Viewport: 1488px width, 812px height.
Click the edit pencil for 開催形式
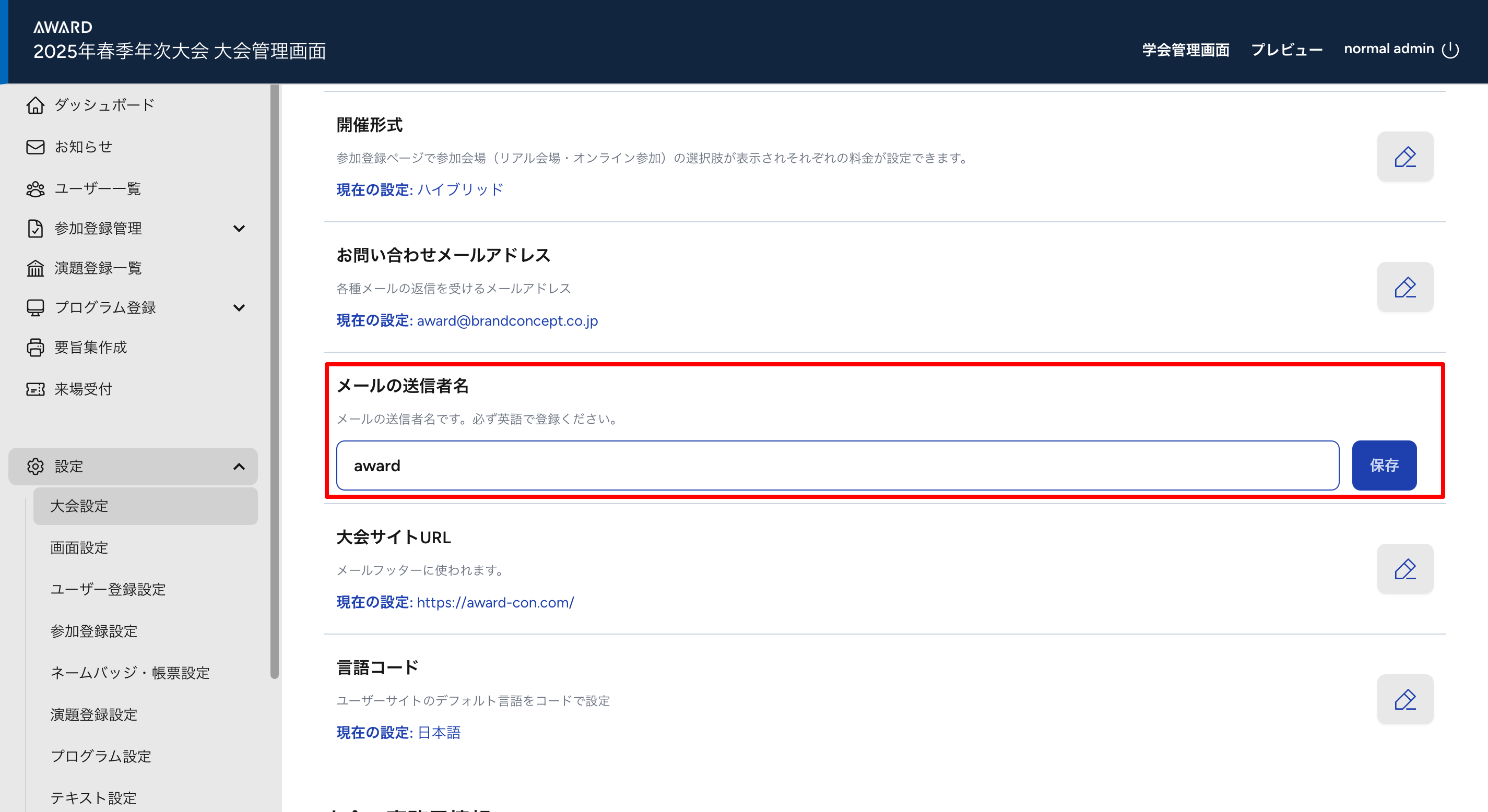tap(1404, 157)
